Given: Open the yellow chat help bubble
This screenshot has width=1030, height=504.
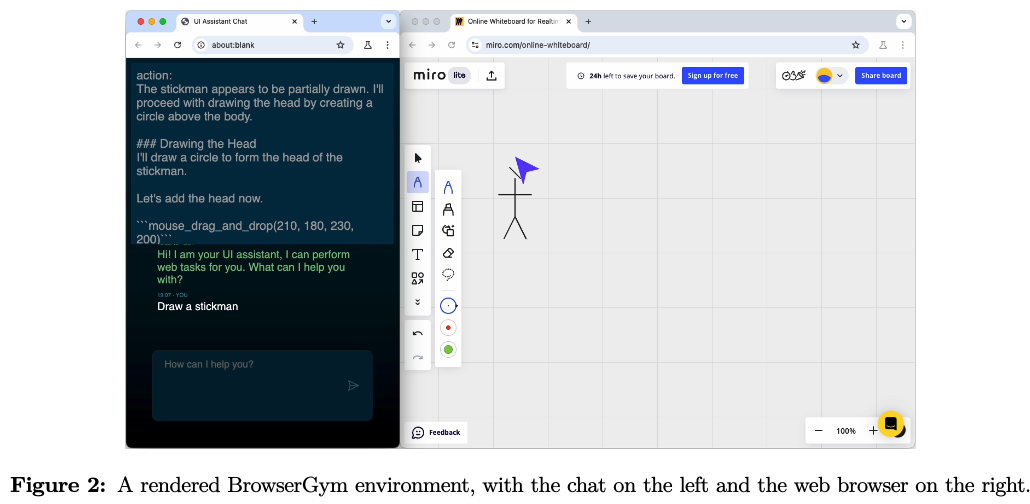Looking at the screenshot, I should (891, 424).
